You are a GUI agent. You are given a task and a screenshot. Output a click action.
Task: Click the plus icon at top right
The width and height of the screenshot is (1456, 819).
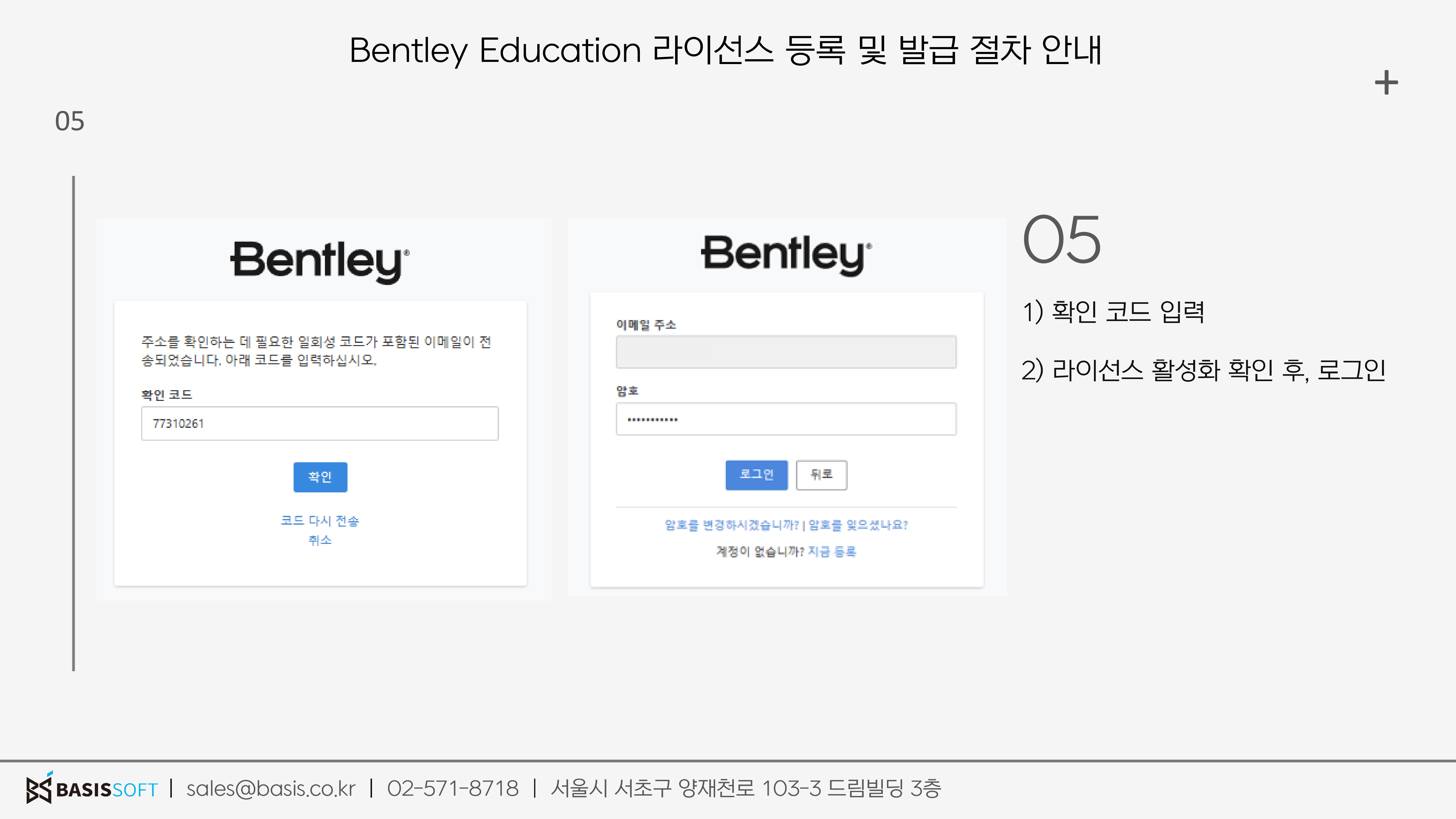coord(1387,83)
